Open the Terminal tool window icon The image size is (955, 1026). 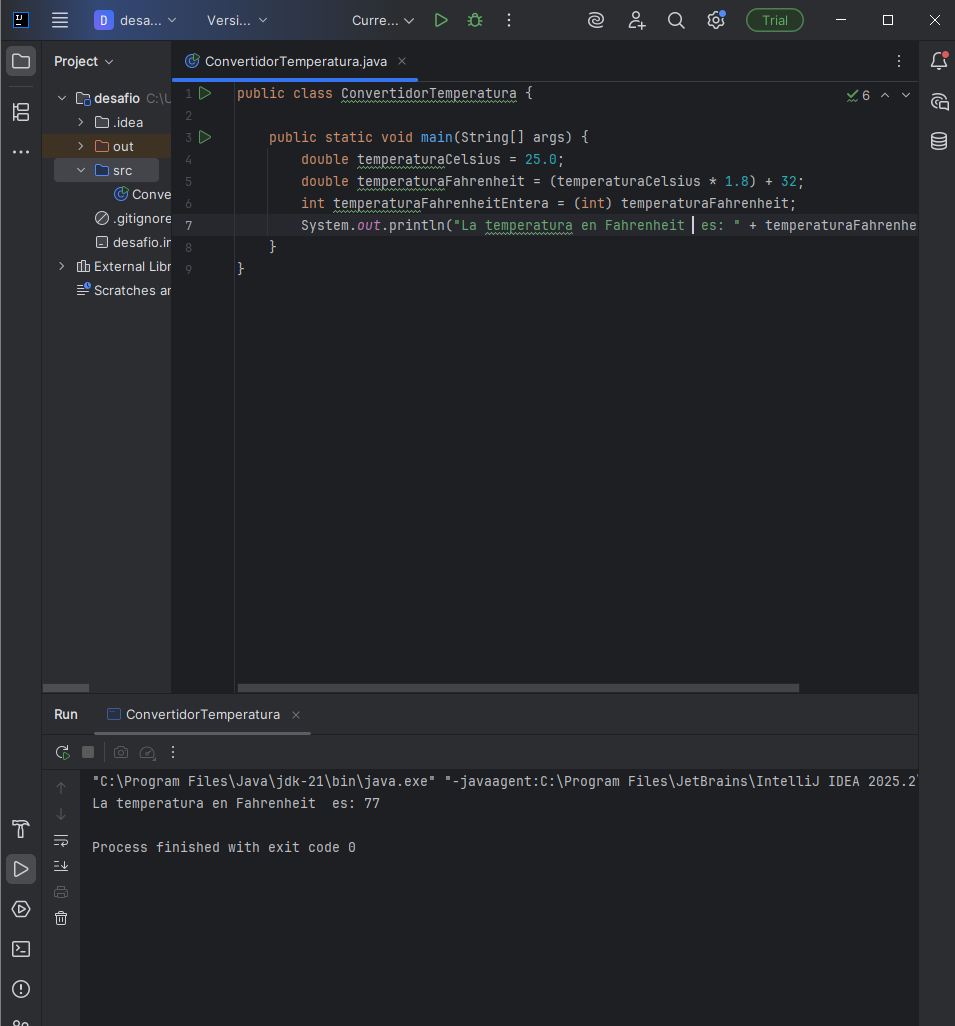click(21, 949)
